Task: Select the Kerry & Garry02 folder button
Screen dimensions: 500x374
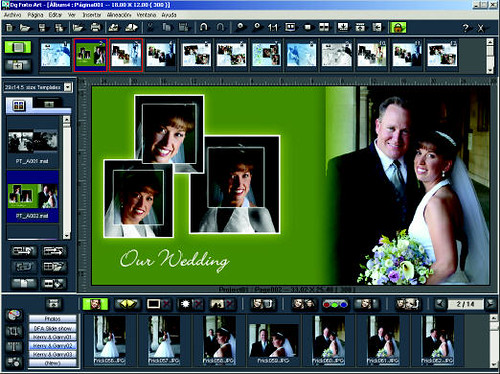Action: point(53,345)
